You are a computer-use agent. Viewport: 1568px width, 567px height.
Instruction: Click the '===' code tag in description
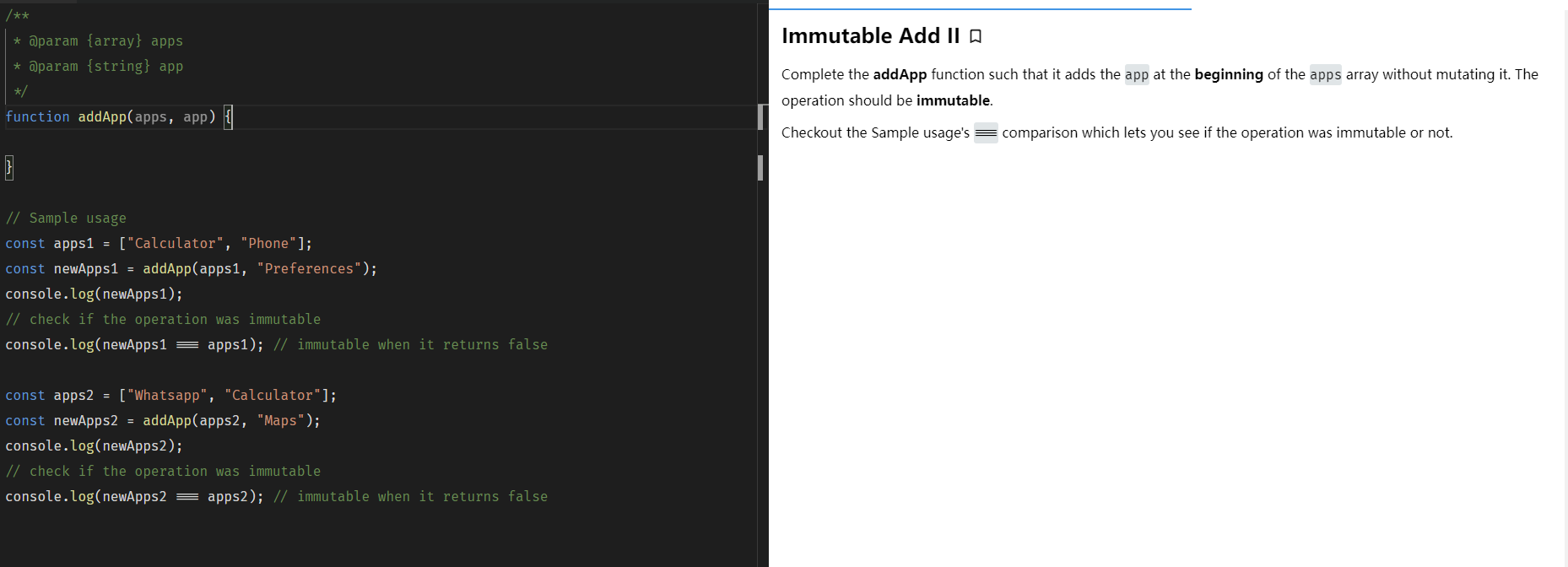(x=986, y=133)
